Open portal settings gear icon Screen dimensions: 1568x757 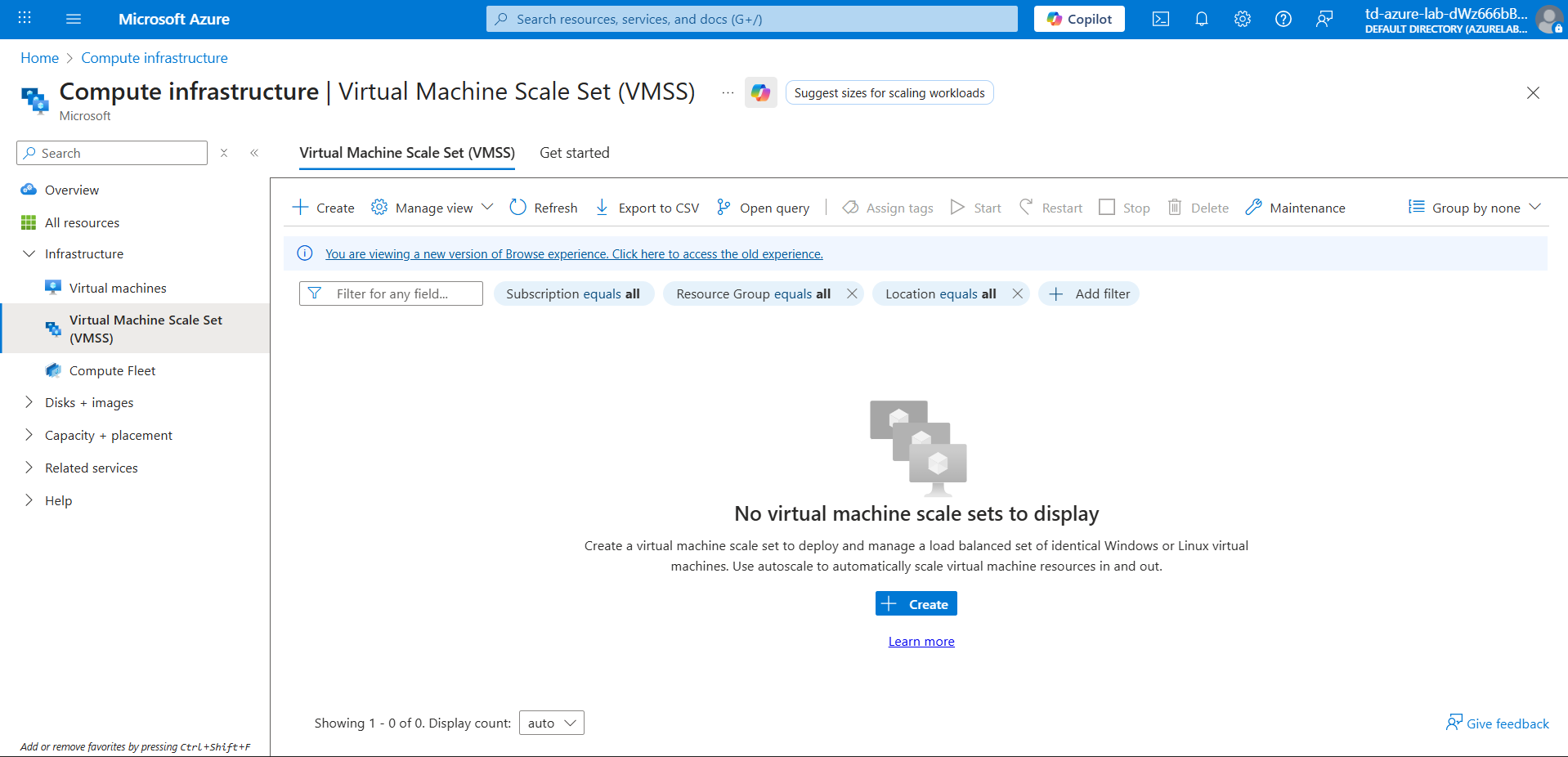pos(1242,19)
